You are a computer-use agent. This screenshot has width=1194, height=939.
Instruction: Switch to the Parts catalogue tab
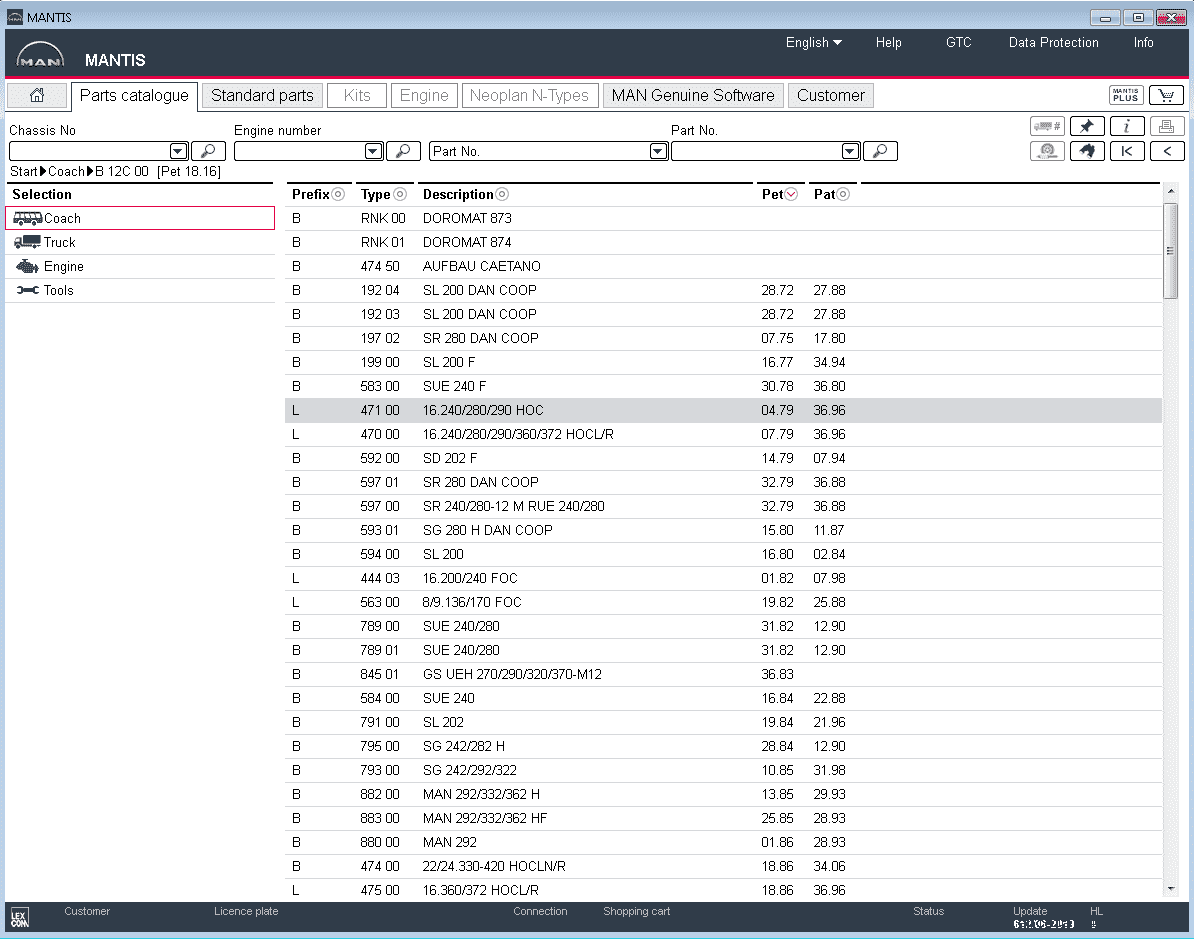click(x=134, y=95)
